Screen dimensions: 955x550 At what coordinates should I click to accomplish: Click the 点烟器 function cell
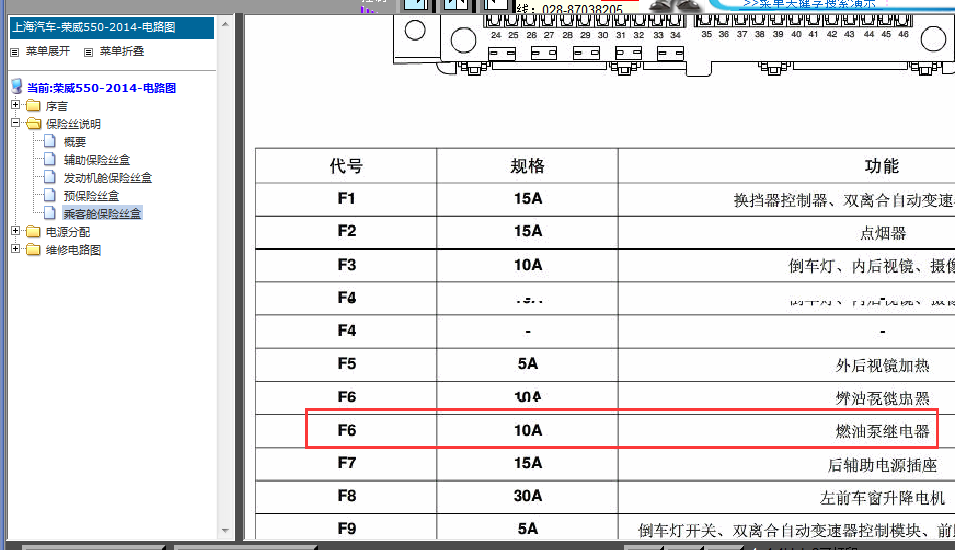tap(883, 233)
